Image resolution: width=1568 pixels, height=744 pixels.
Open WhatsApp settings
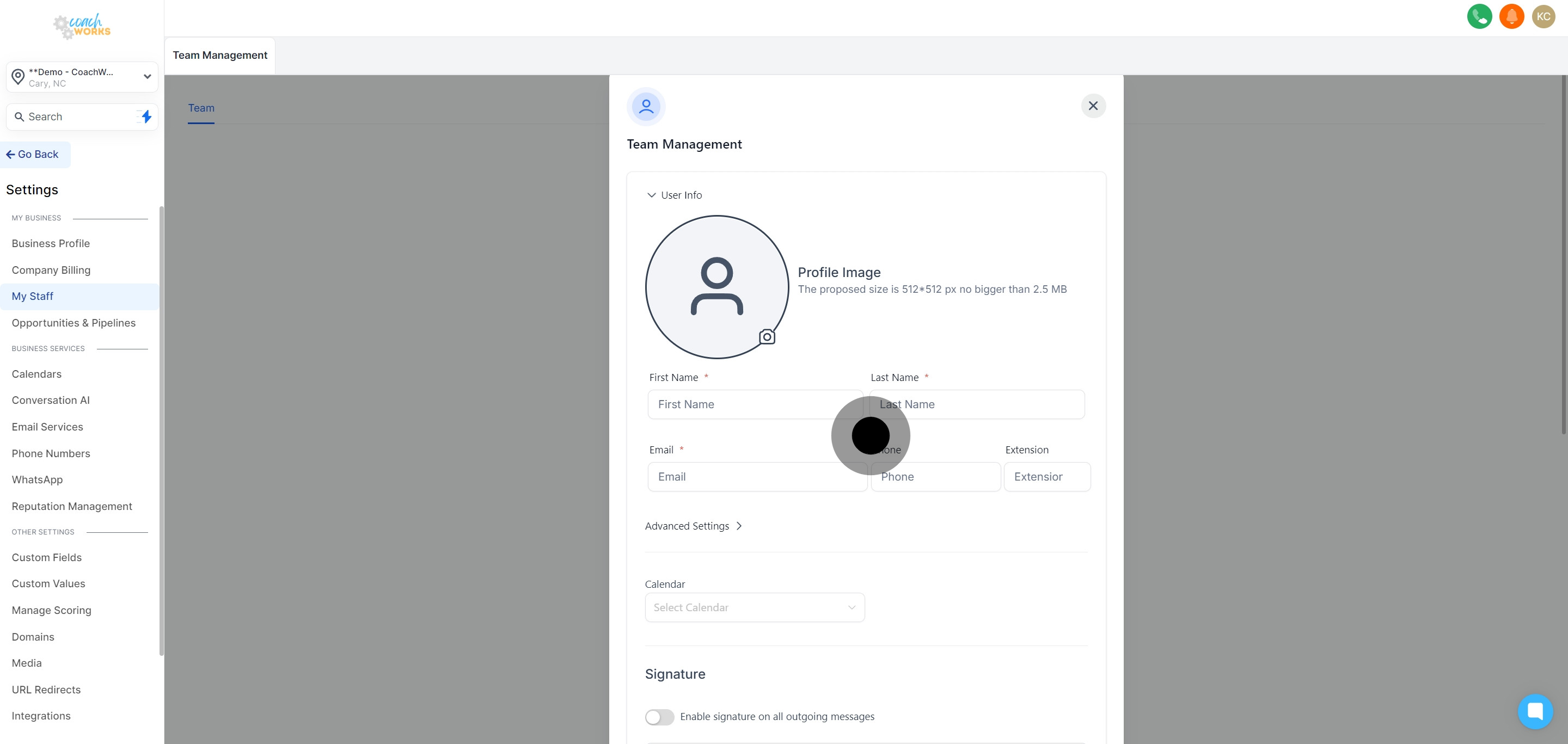pyautogui.click(x=37, y=479)
